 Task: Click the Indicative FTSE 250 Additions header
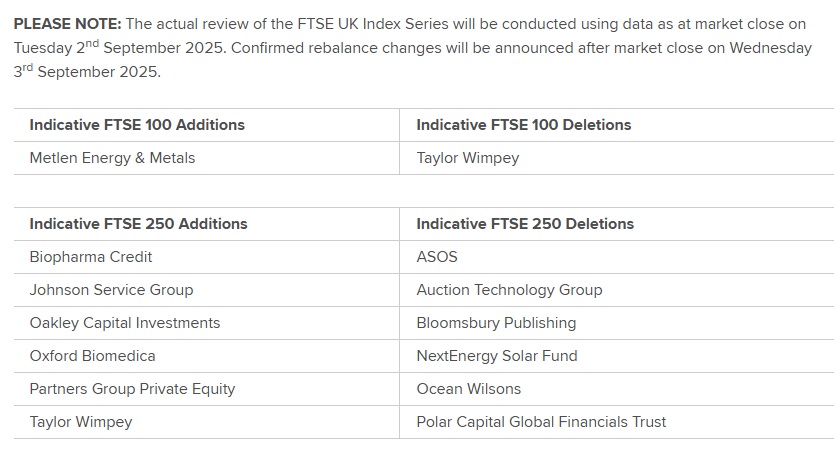click(138, 224)
